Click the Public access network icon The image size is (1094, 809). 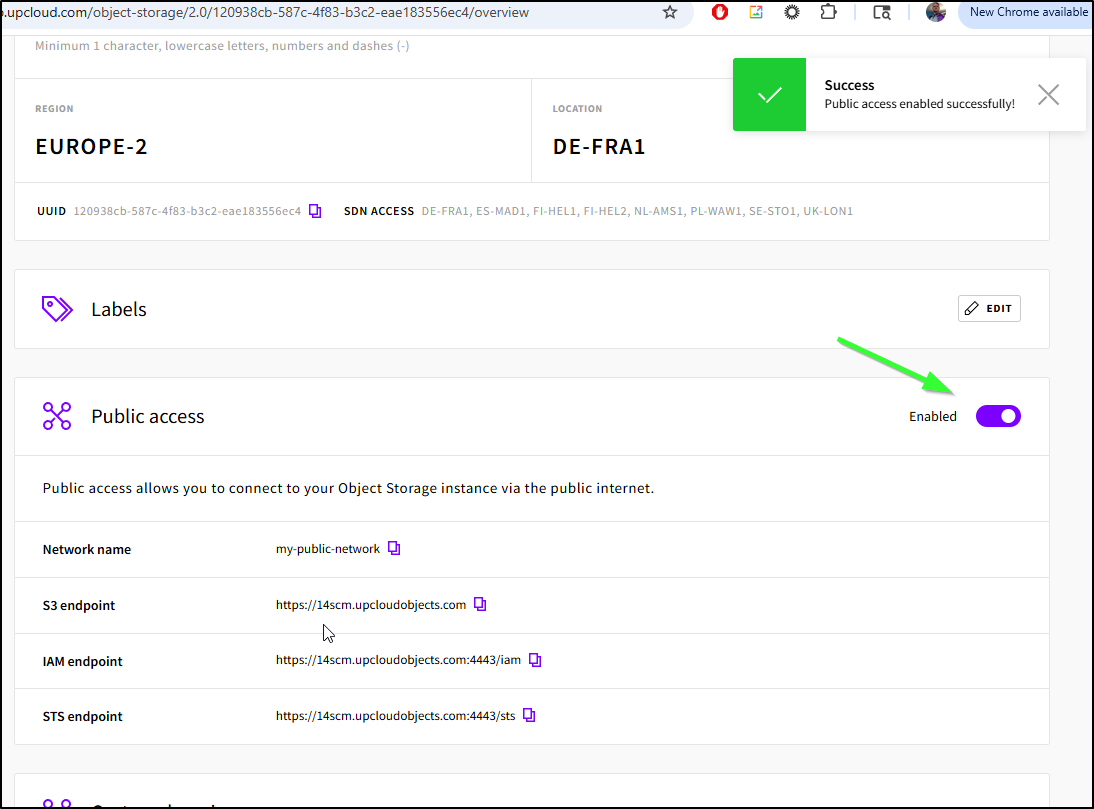point(57,416)
